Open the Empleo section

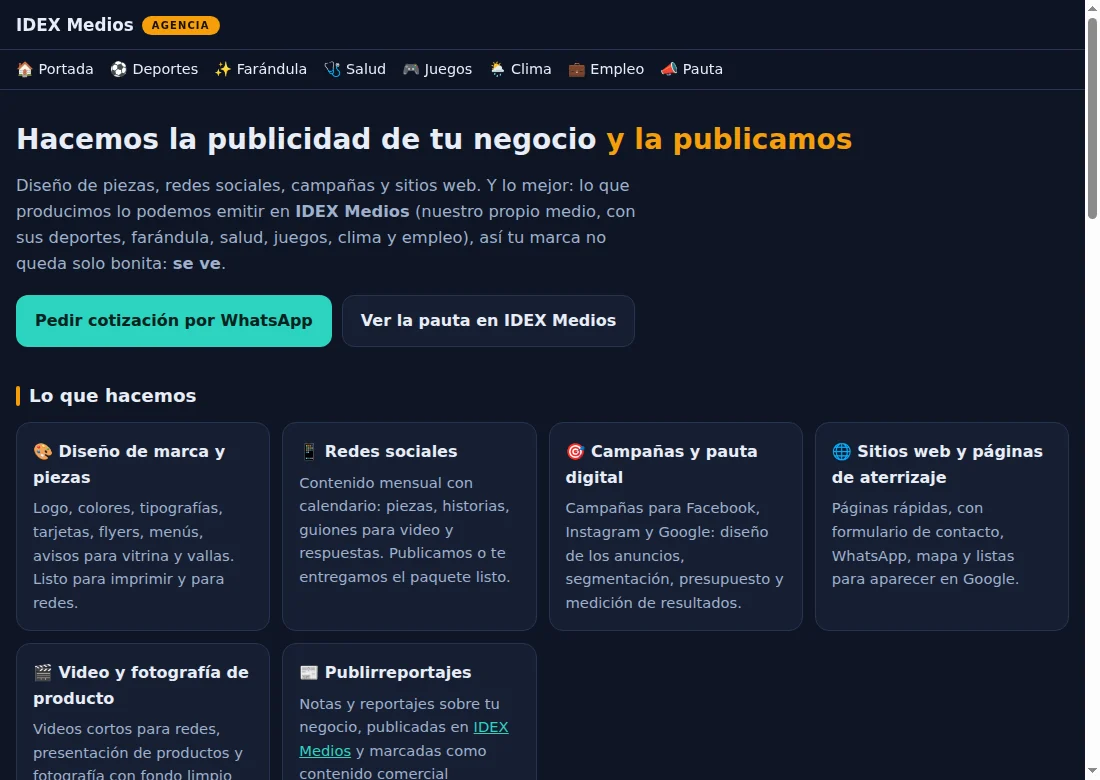pyautogui.click(x=606, y=69)
